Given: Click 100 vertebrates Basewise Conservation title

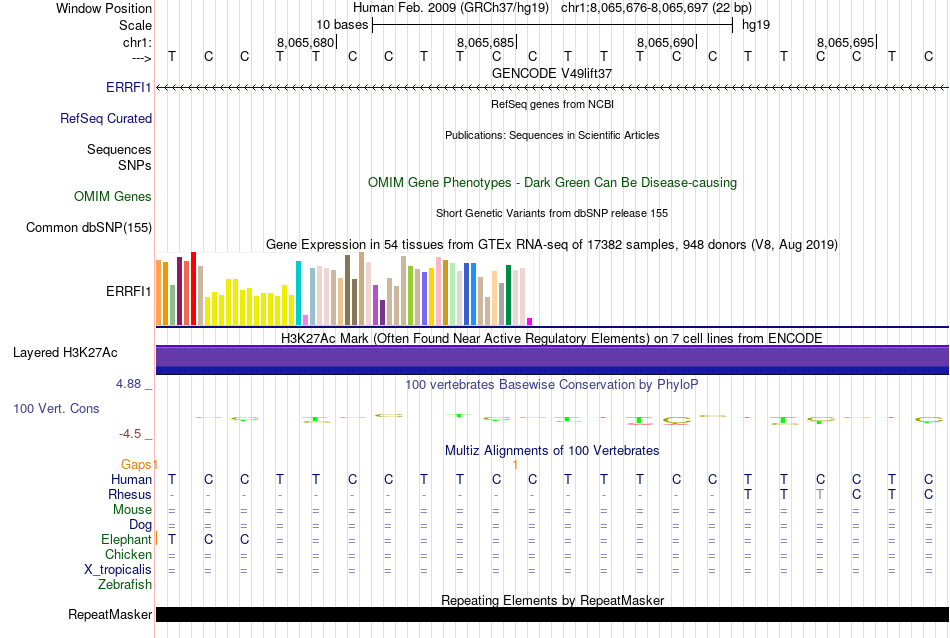Looking at the screenshot, I should coord(552,384).
